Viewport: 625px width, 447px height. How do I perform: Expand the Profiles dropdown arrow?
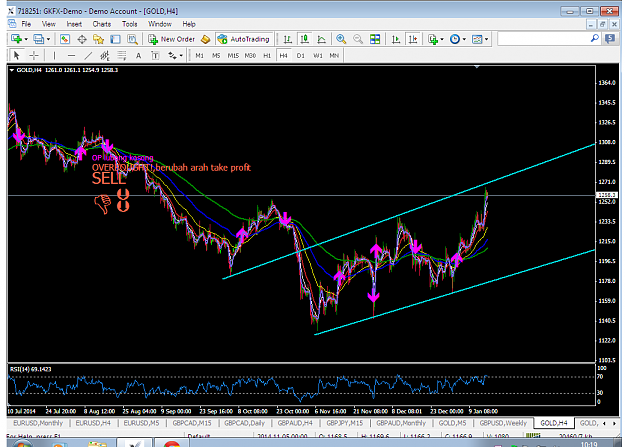pos(48,39)
